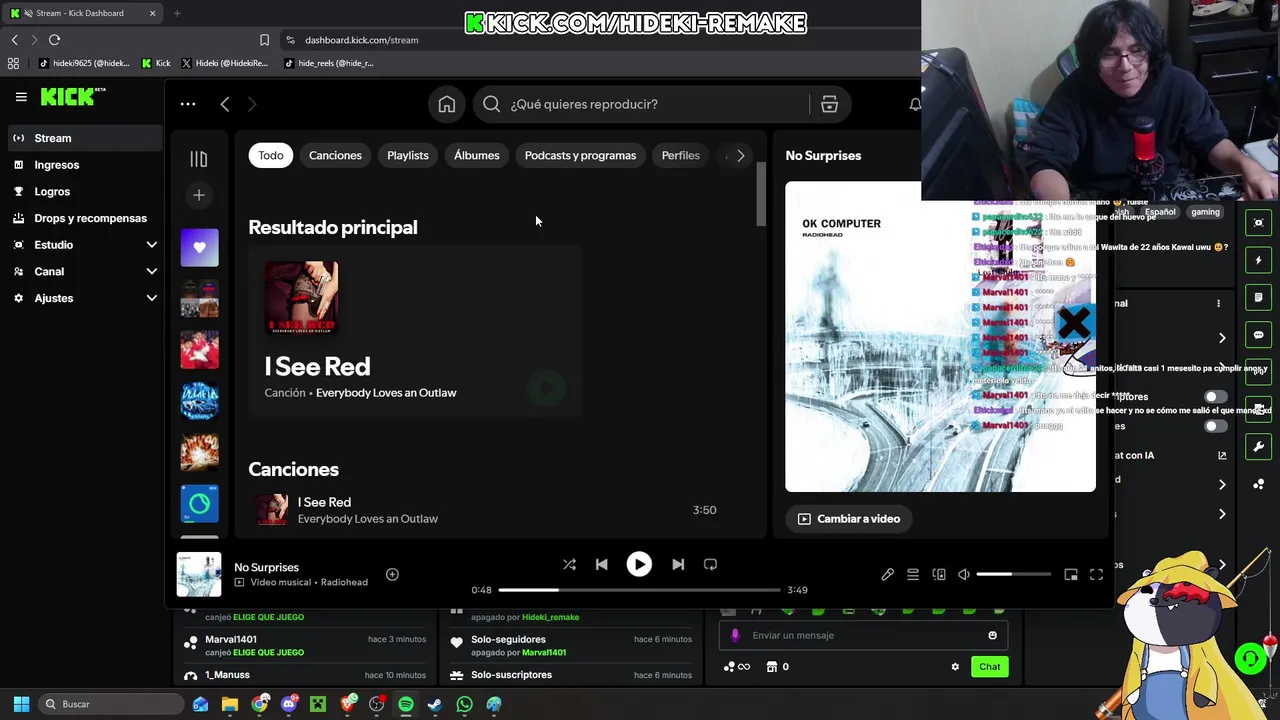Bookmark this page in the browser
Image resolution: width=1280 pixels, height=720 pixels.
pos(264,40)
